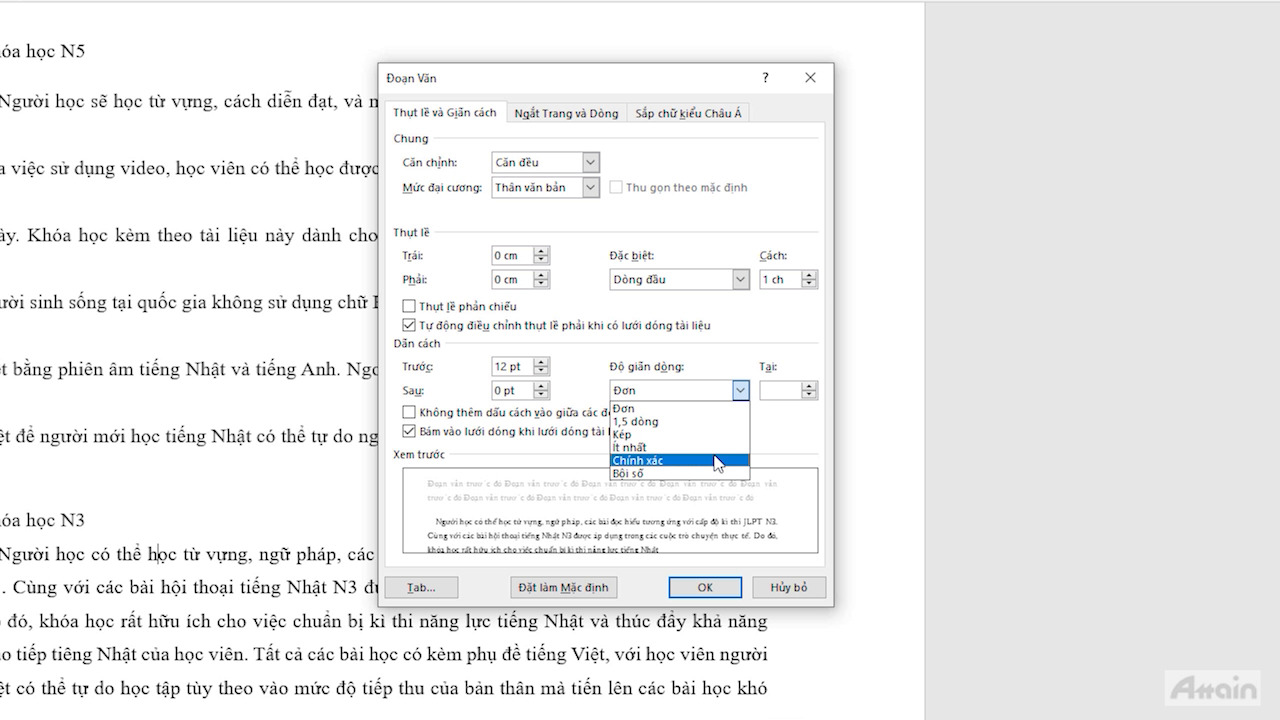
Task: Enable Không thêm dấu cách checkbox
Action: click(x=409, y=412)
